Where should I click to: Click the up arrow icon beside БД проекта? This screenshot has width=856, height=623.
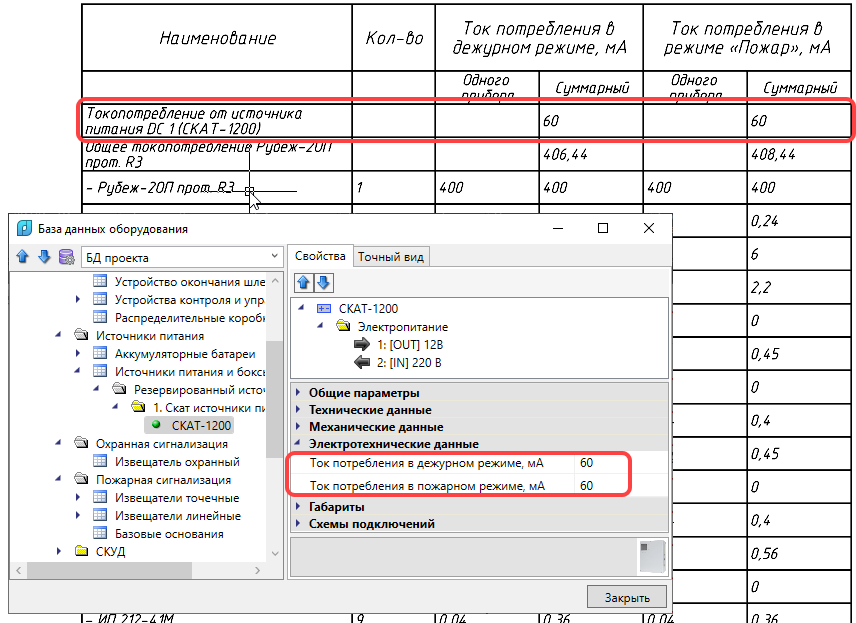point(22,256)
